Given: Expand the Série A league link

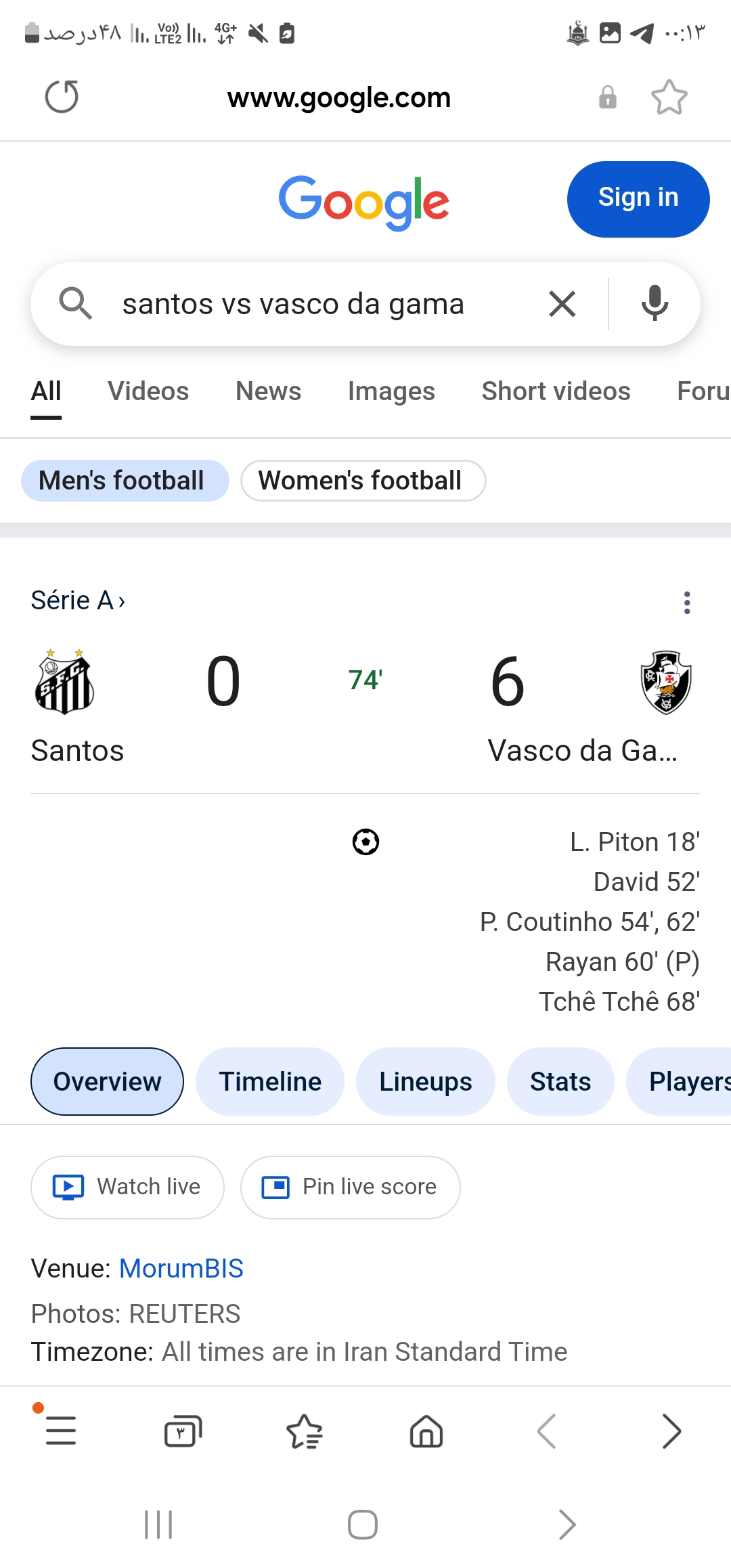Looking at the screenshot, I should [78, 601].
